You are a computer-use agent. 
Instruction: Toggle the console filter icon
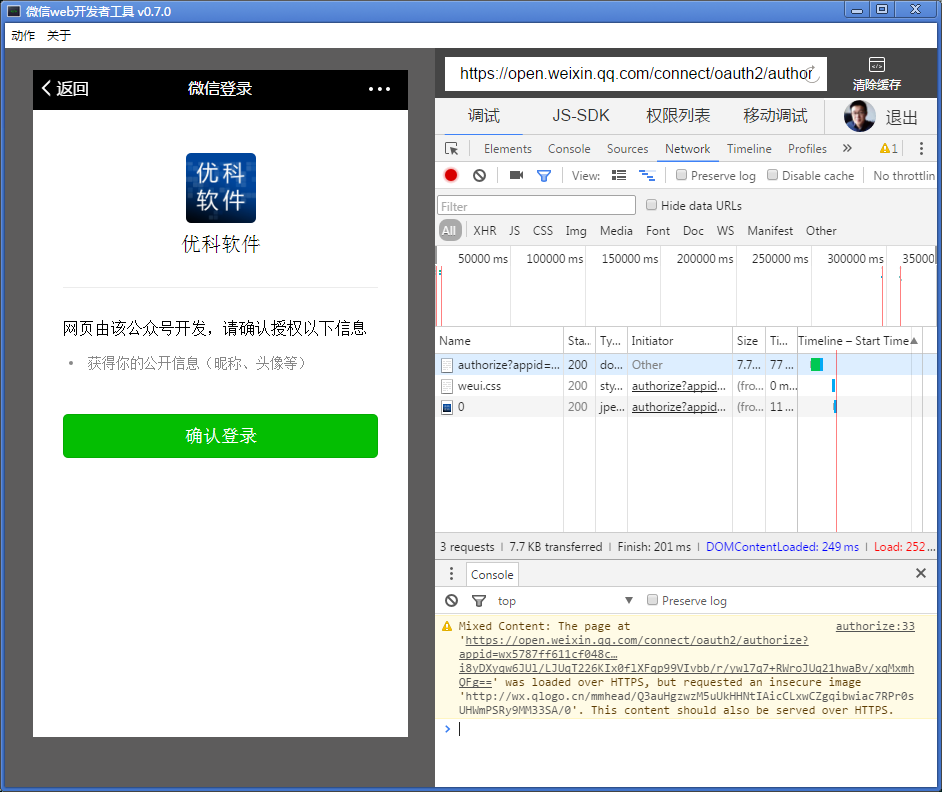click(x=479, y=600)
